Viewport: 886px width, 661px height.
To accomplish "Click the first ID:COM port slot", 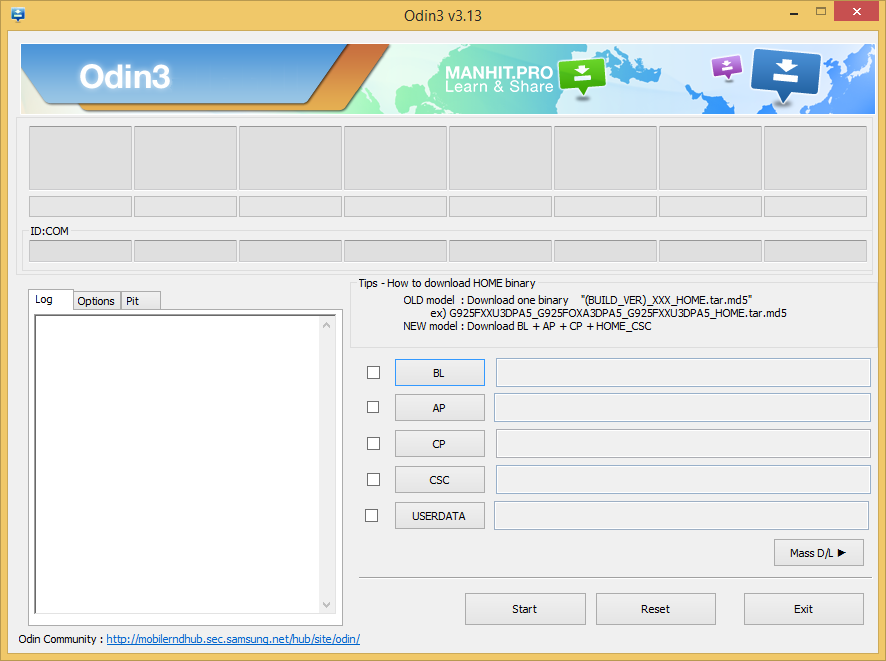I will pos(80,251).
